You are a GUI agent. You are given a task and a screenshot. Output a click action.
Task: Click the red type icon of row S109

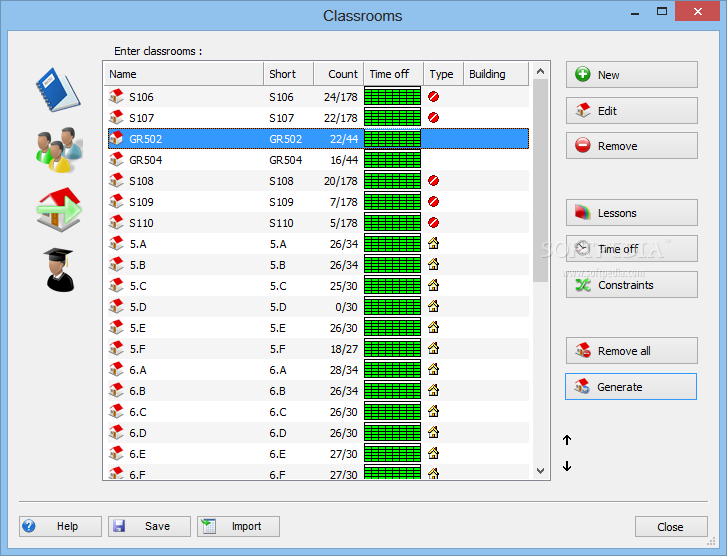pyautogui.click(x=434, y=202)
